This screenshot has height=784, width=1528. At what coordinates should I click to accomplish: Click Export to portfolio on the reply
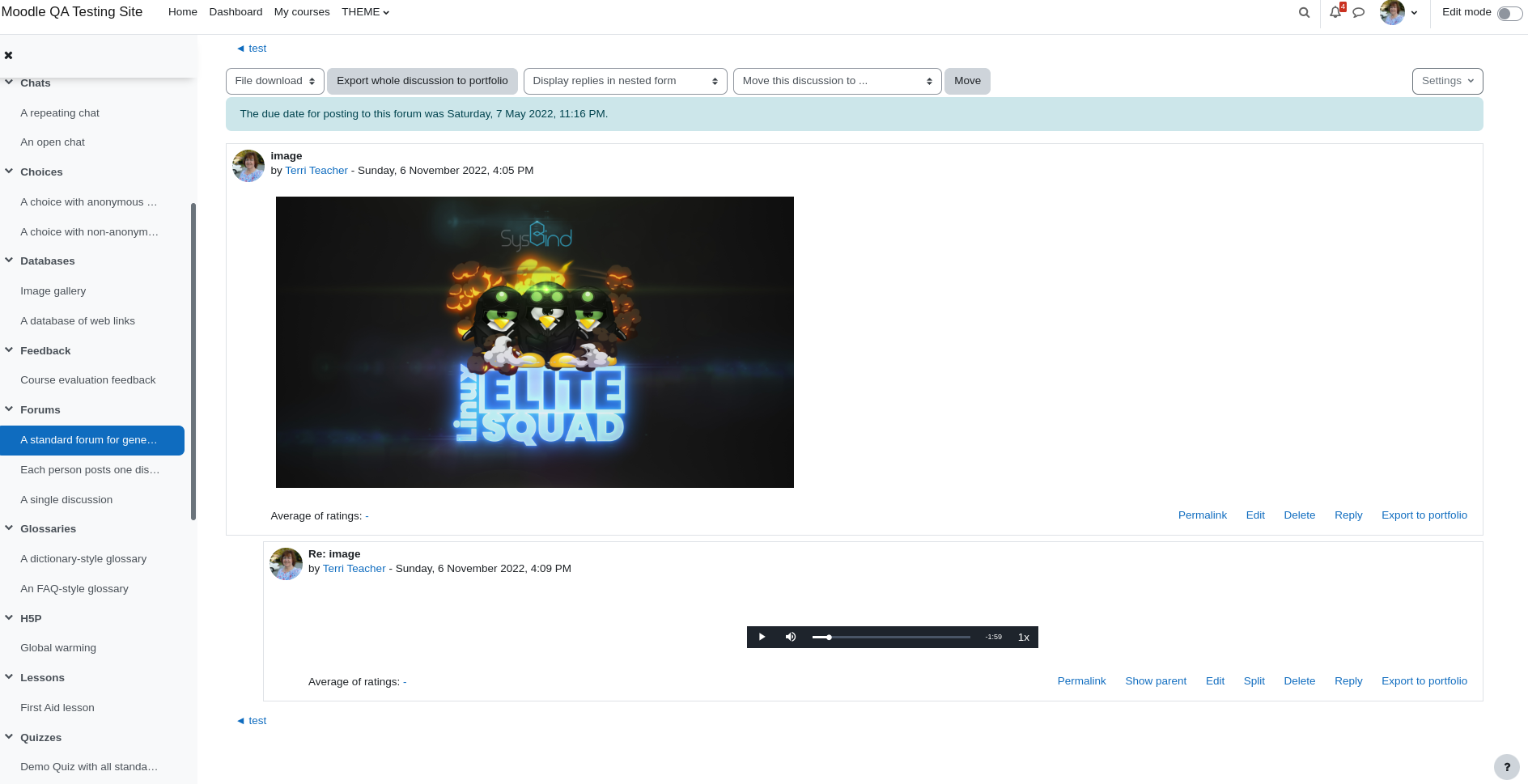[1424, 681]
